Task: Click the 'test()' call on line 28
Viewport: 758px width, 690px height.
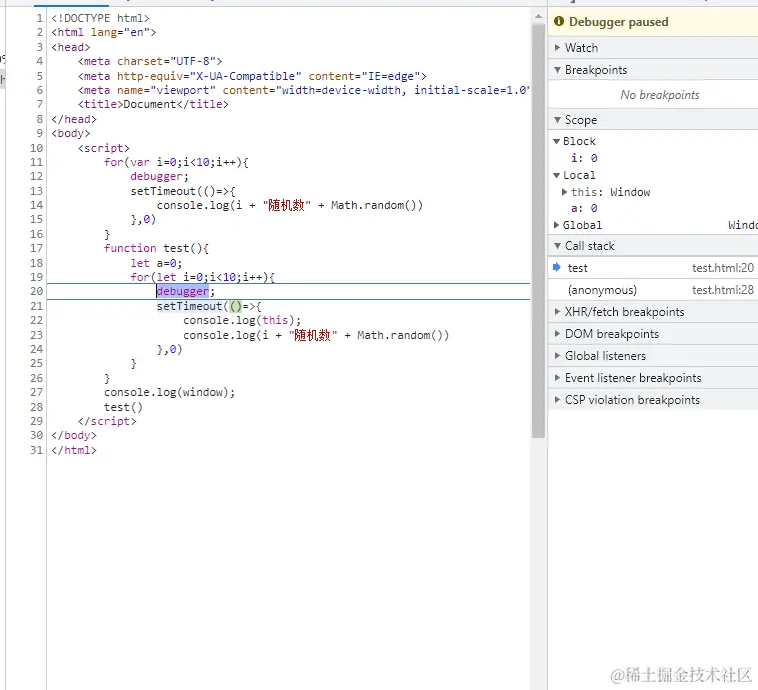Action: (x=123, y=407)
